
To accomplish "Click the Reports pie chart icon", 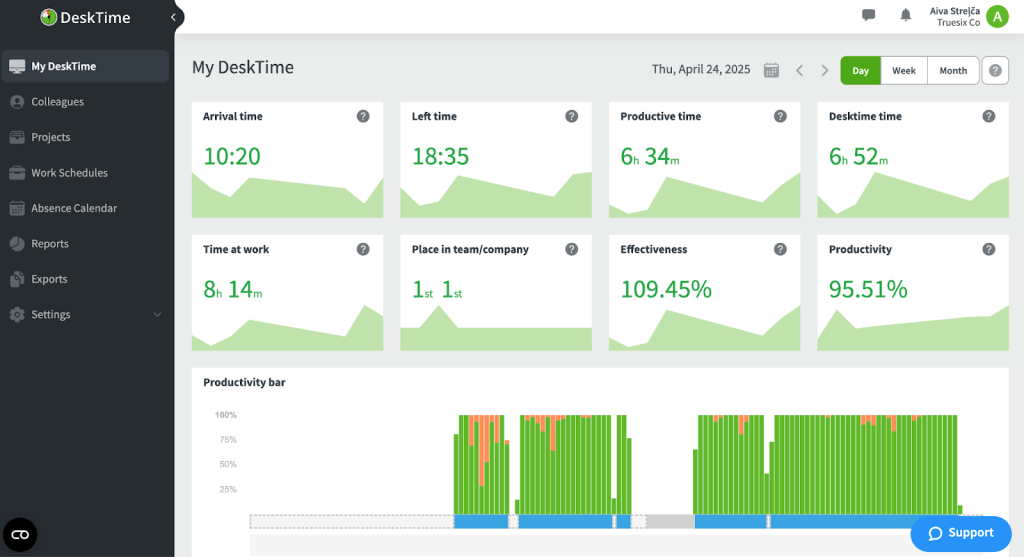I will 17,244.
